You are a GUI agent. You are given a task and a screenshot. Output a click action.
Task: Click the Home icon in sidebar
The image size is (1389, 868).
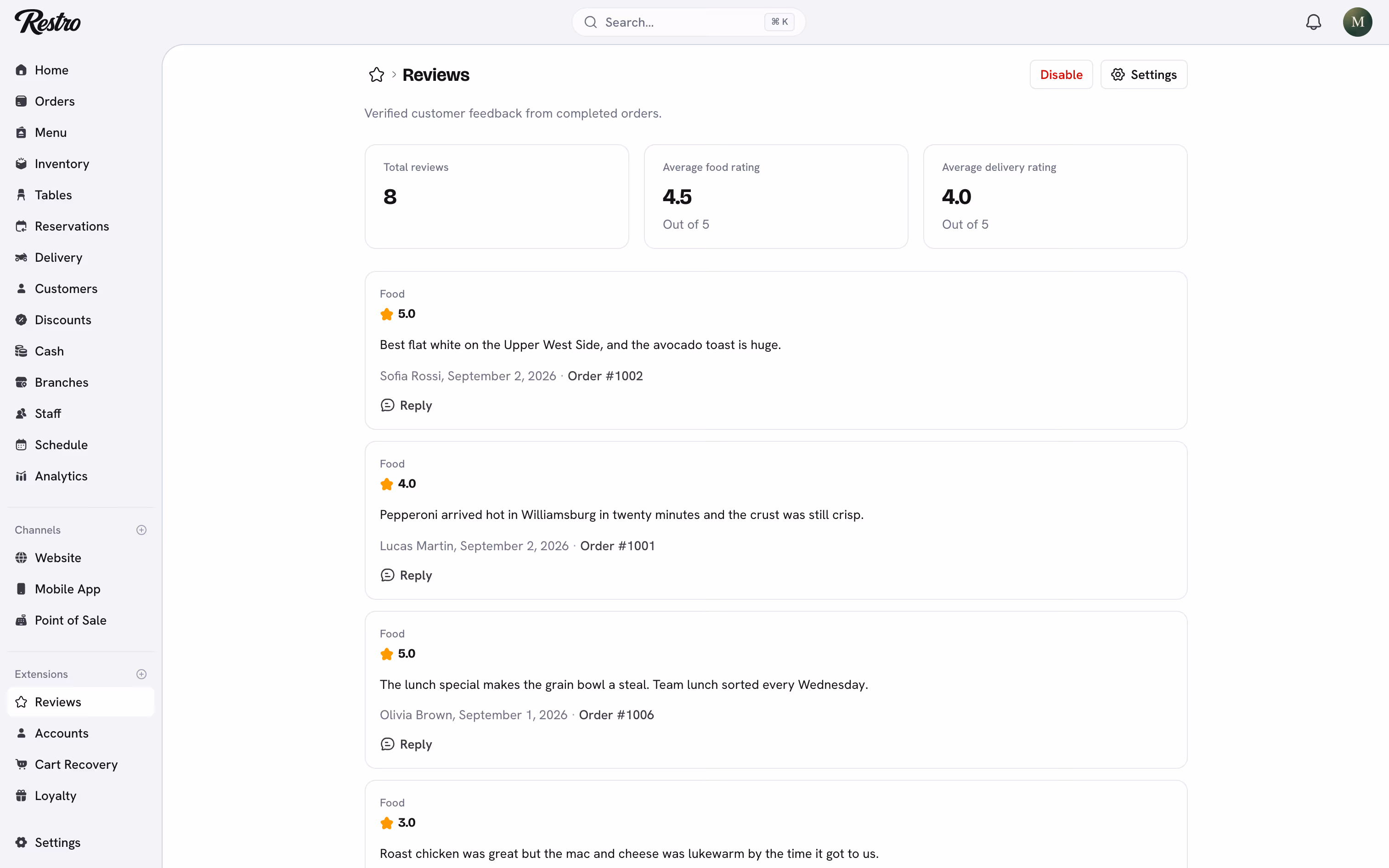click(x=21, y=70)
